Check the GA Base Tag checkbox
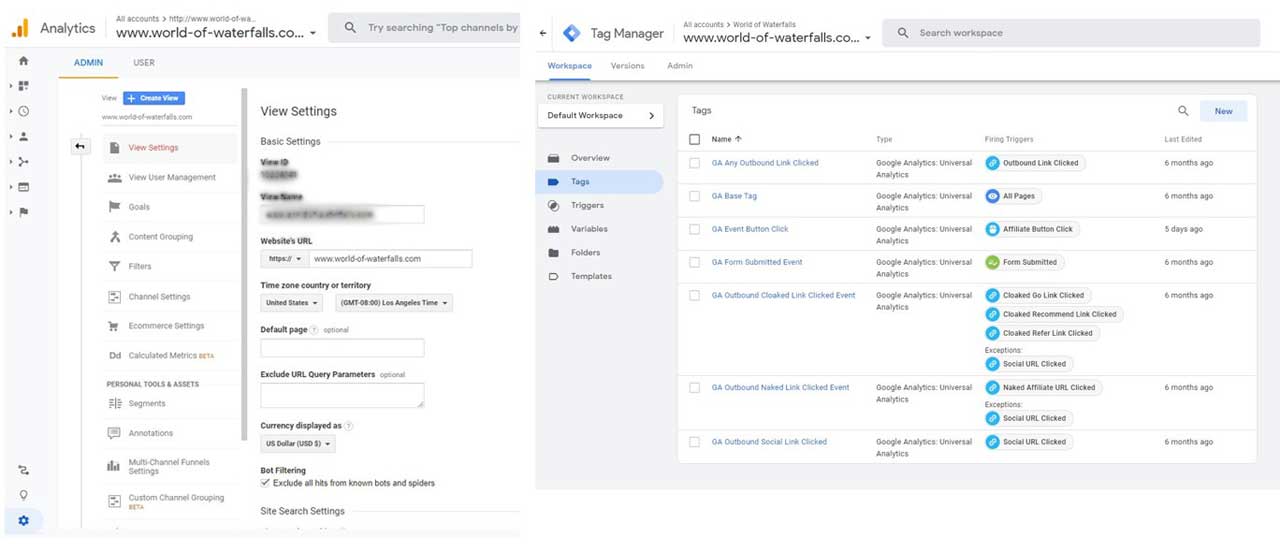The width and height of the screenshot is (1280, 552). 695,196
